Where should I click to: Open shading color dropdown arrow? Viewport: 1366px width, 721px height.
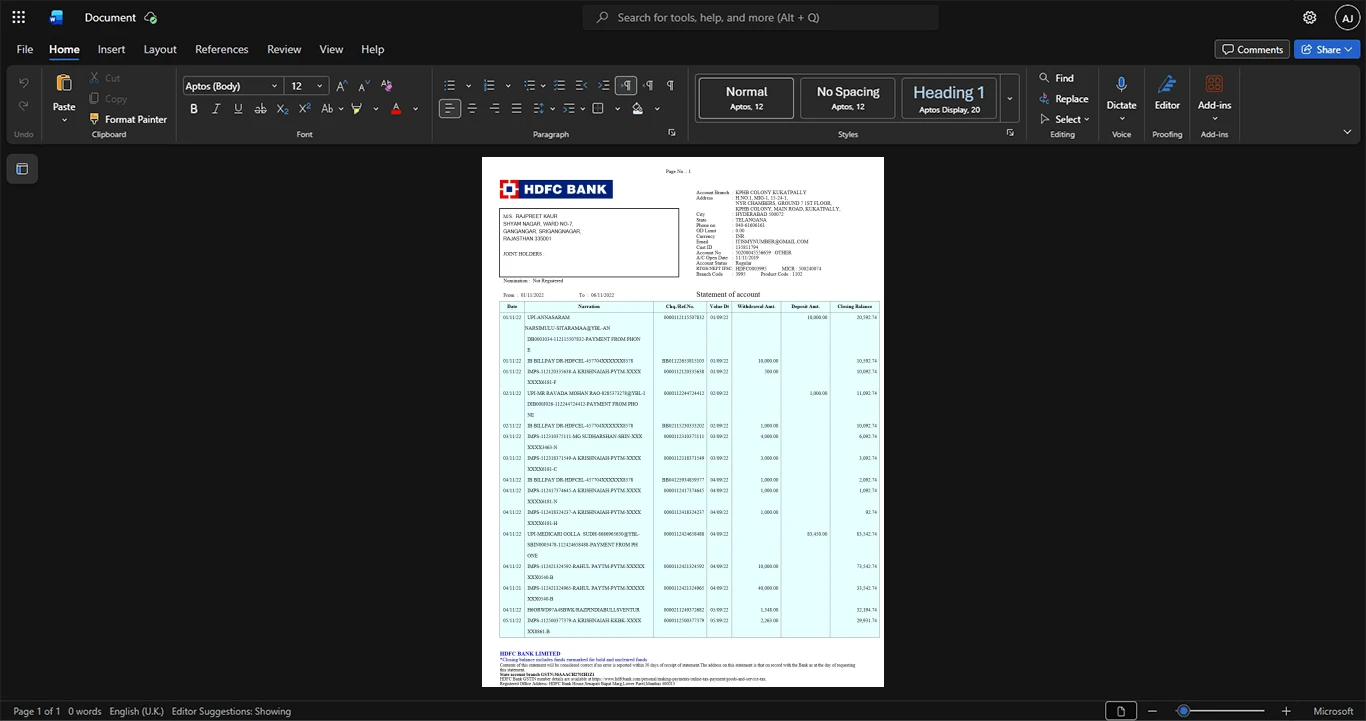click(657, 108)
